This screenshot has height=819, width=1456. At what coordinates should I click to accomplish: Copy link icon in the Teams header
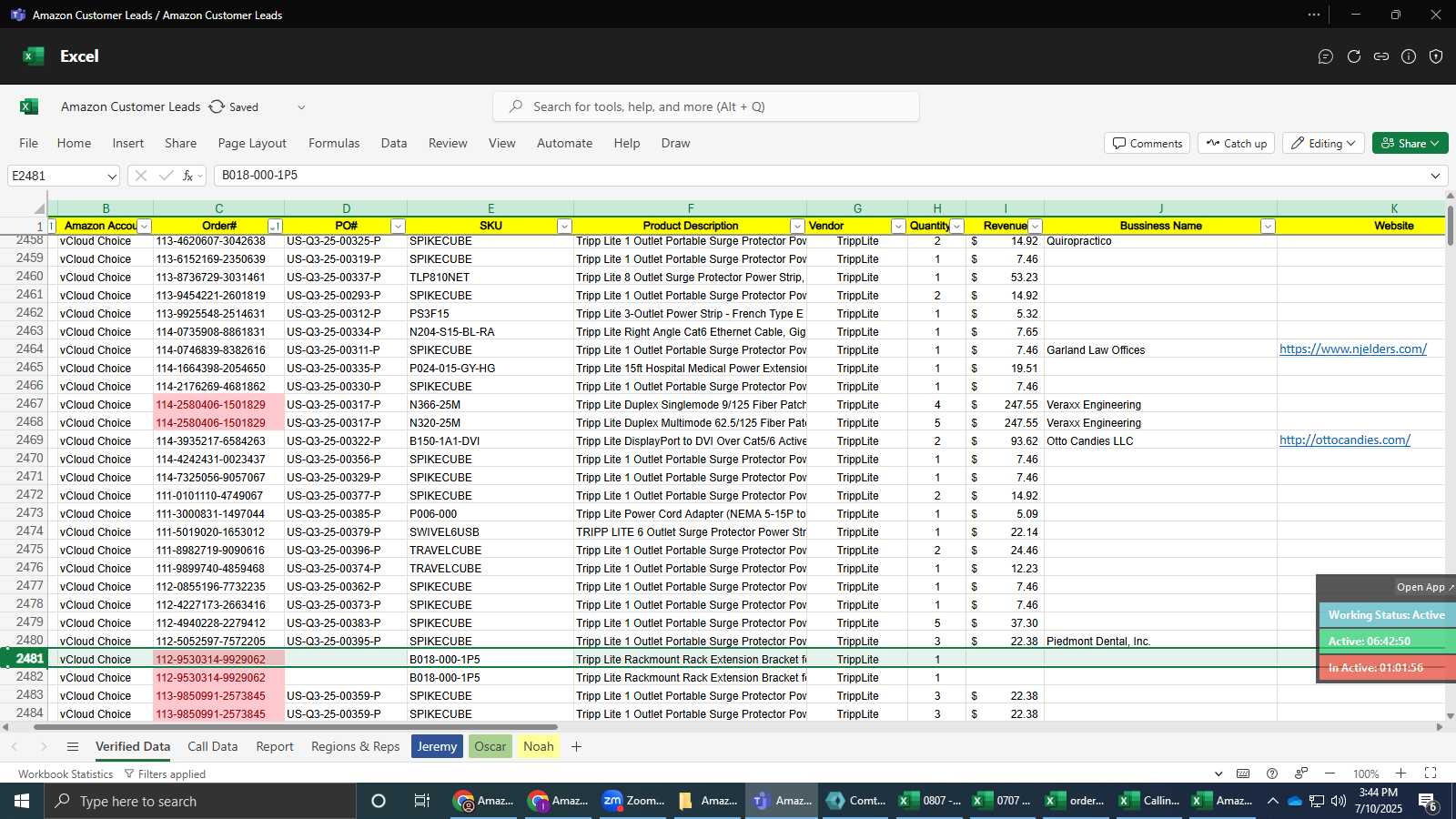pos(1381,56)
